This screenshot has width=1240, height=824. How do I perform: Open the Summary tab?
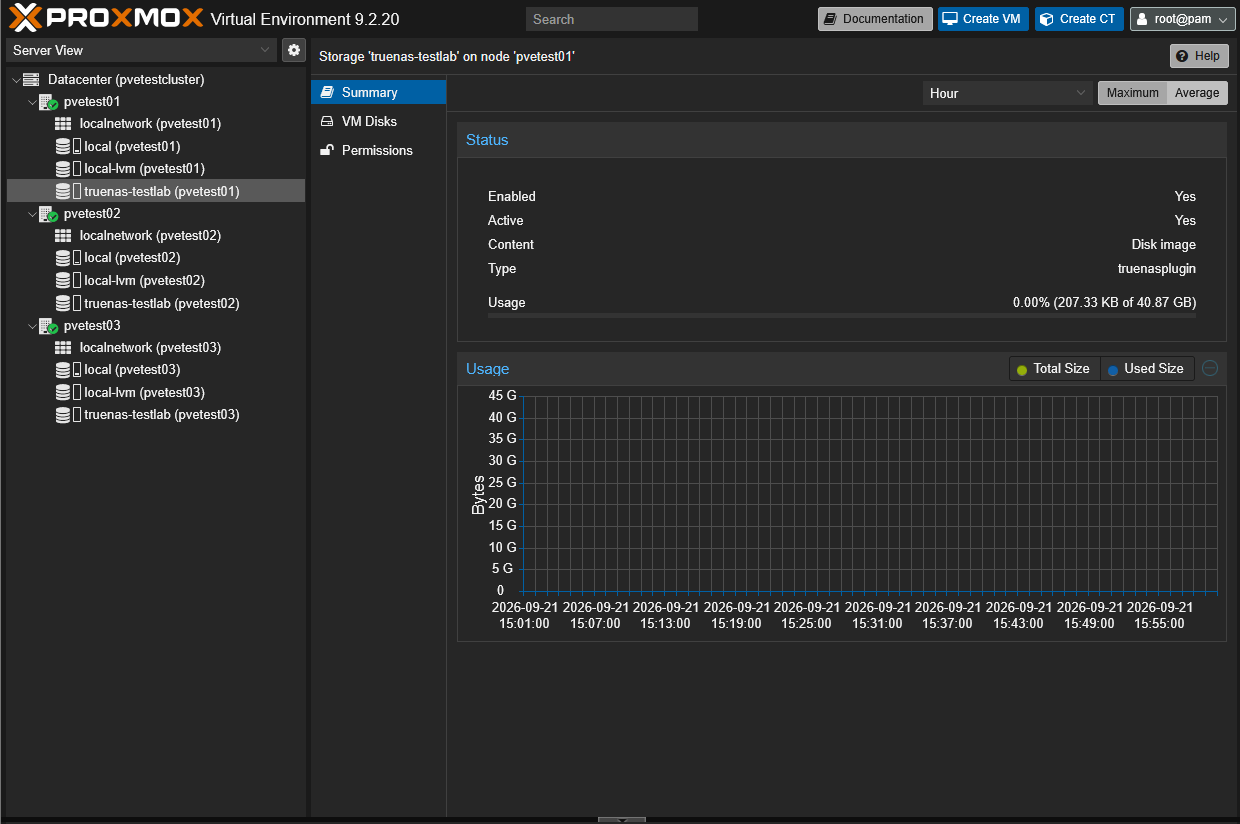(378, 92)
